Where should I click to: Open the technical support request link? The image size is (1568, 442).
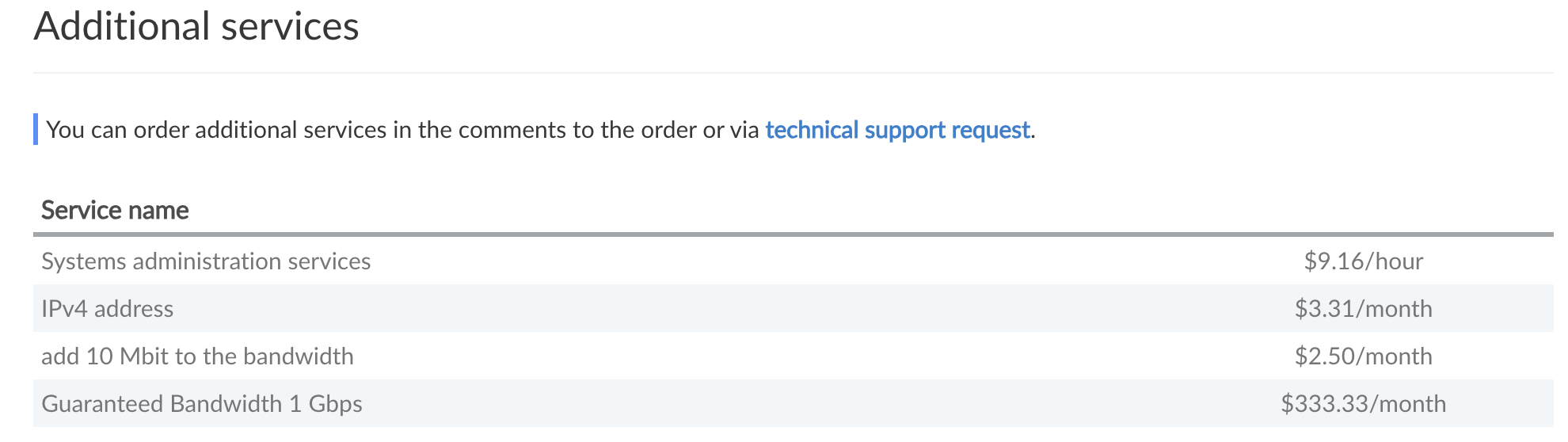897,130
